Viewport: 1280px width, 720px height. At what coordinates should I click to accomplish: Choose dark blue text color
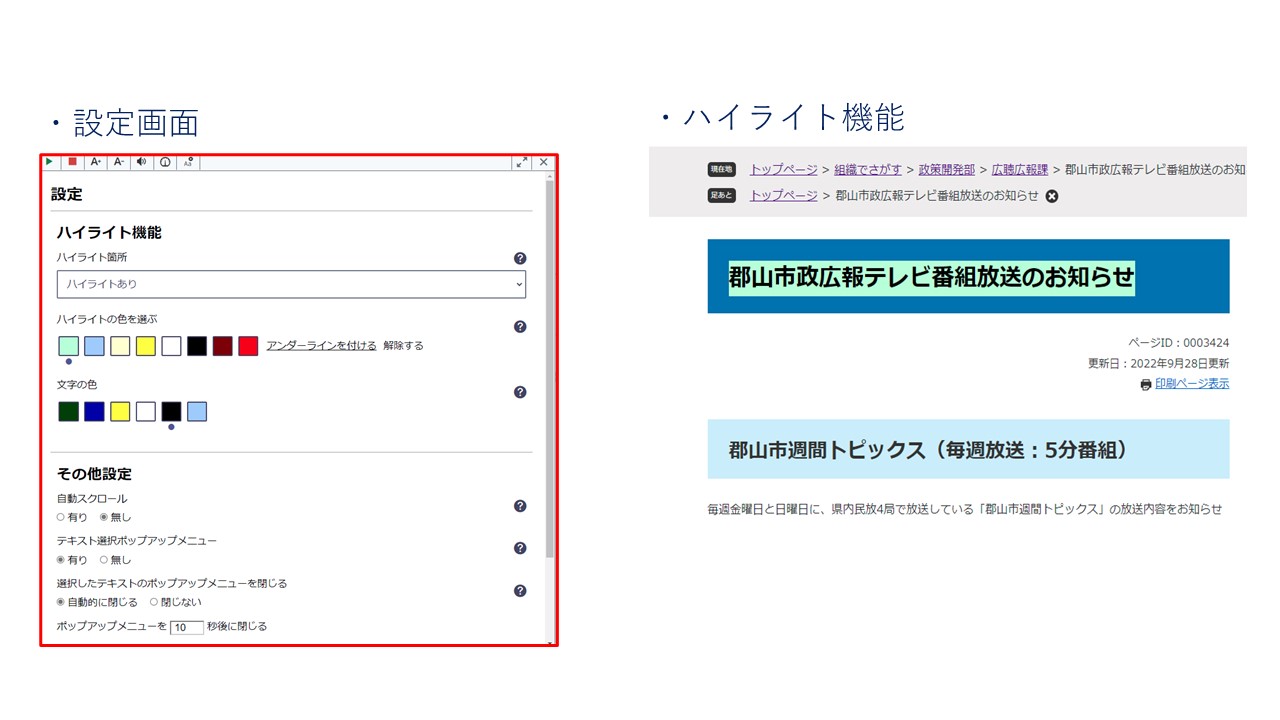point(94,411)
